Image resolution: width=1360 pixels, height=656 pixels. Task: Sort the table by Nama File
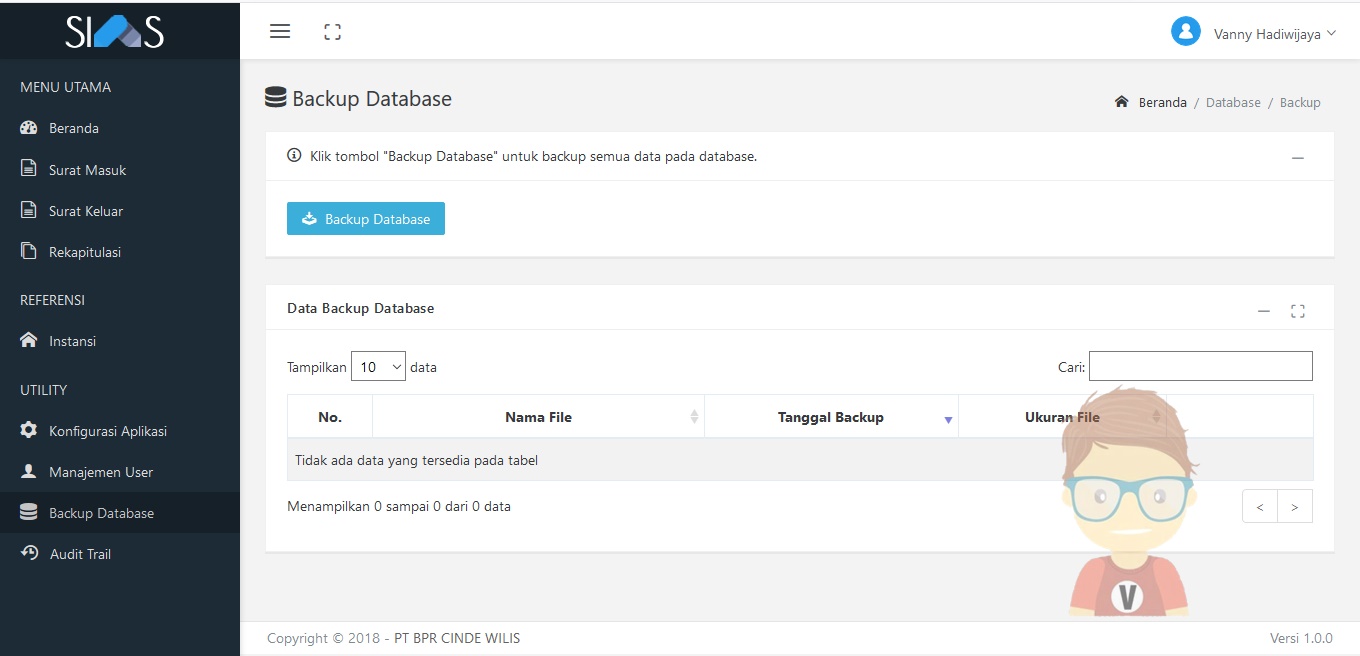(538, 417)
